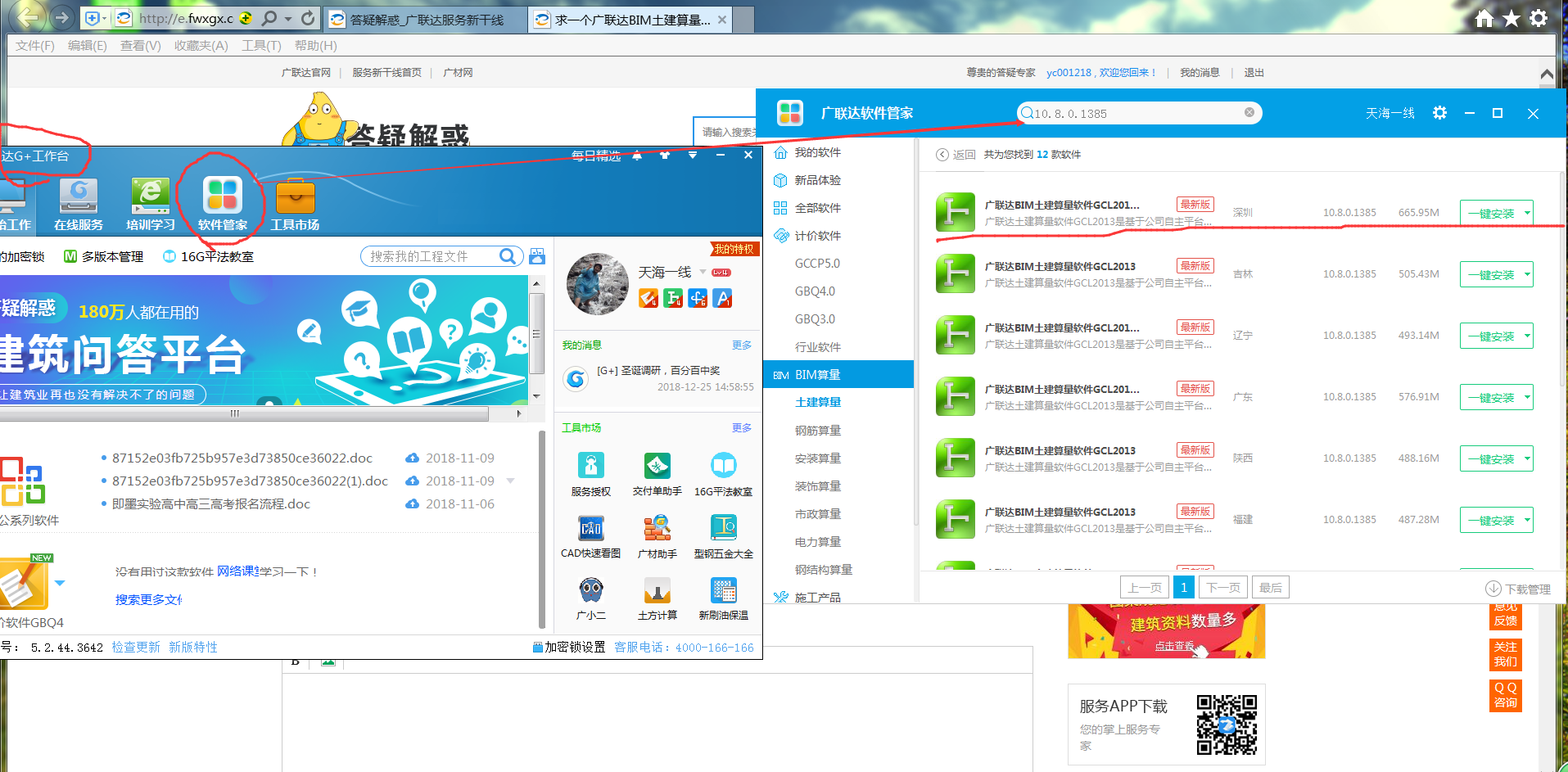Screen dimensions: 1568x772
Task: Expand install options for 陕西 GCL2013
Action: click(x=1527, y=458)
